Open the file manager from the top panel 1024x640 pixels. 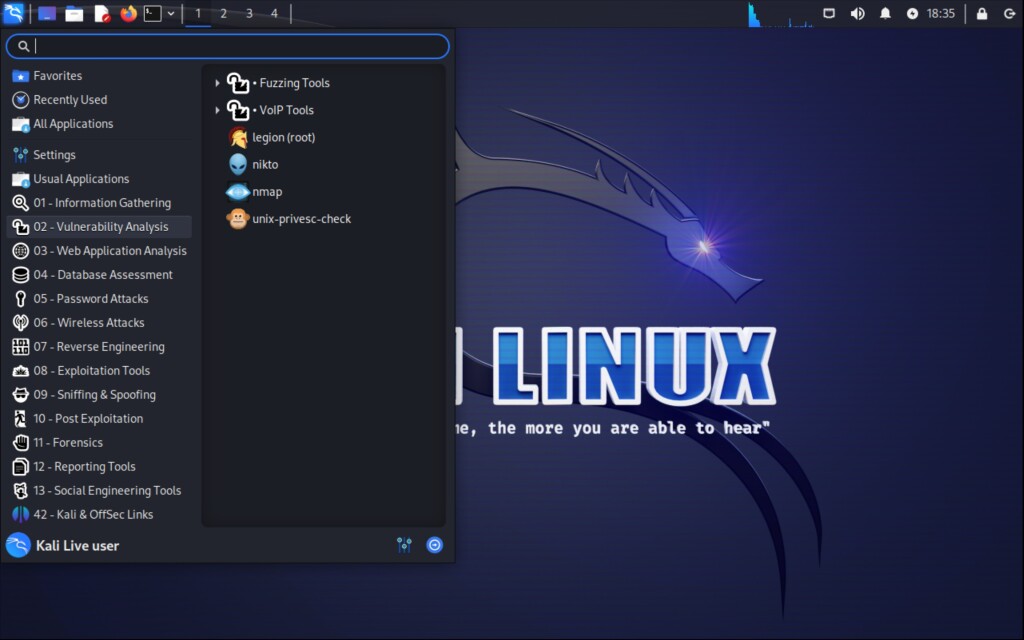click(74, 13)
